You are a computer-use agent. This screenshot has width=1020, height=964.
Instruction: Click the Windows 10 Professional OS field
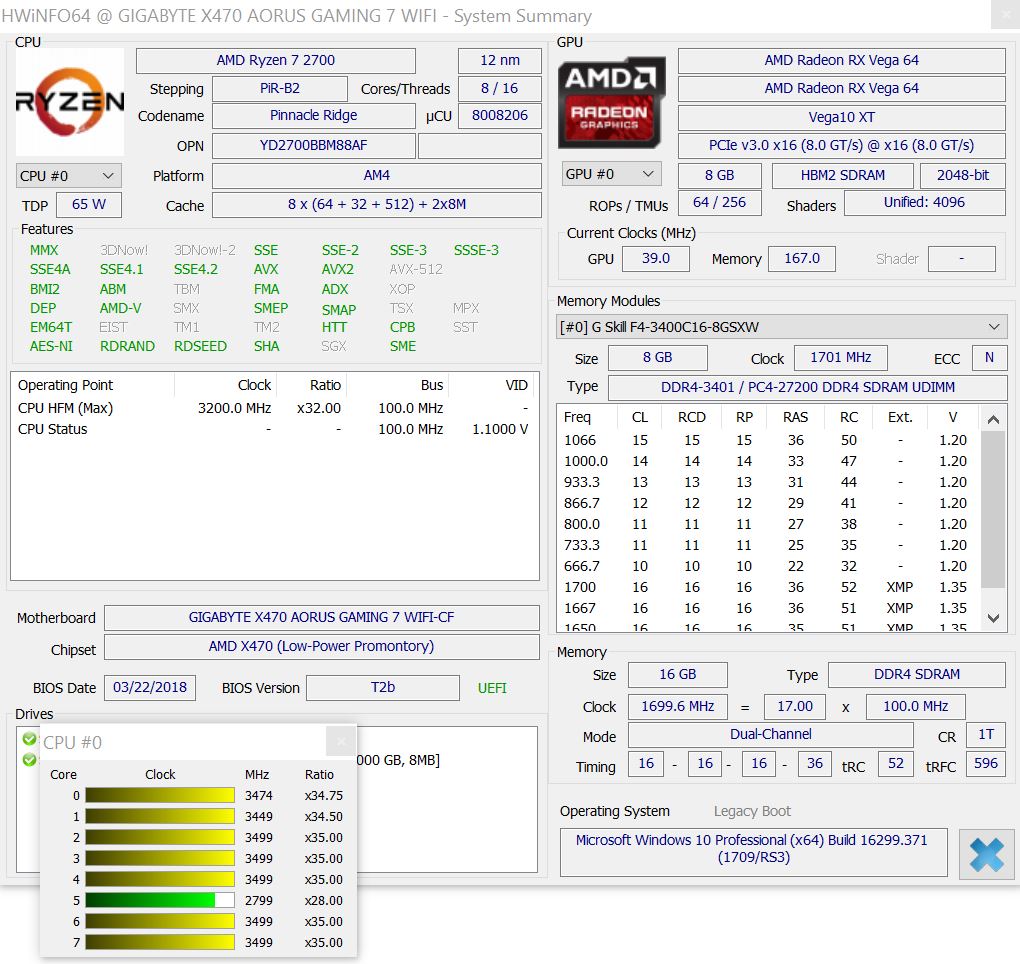pos(753,852)
